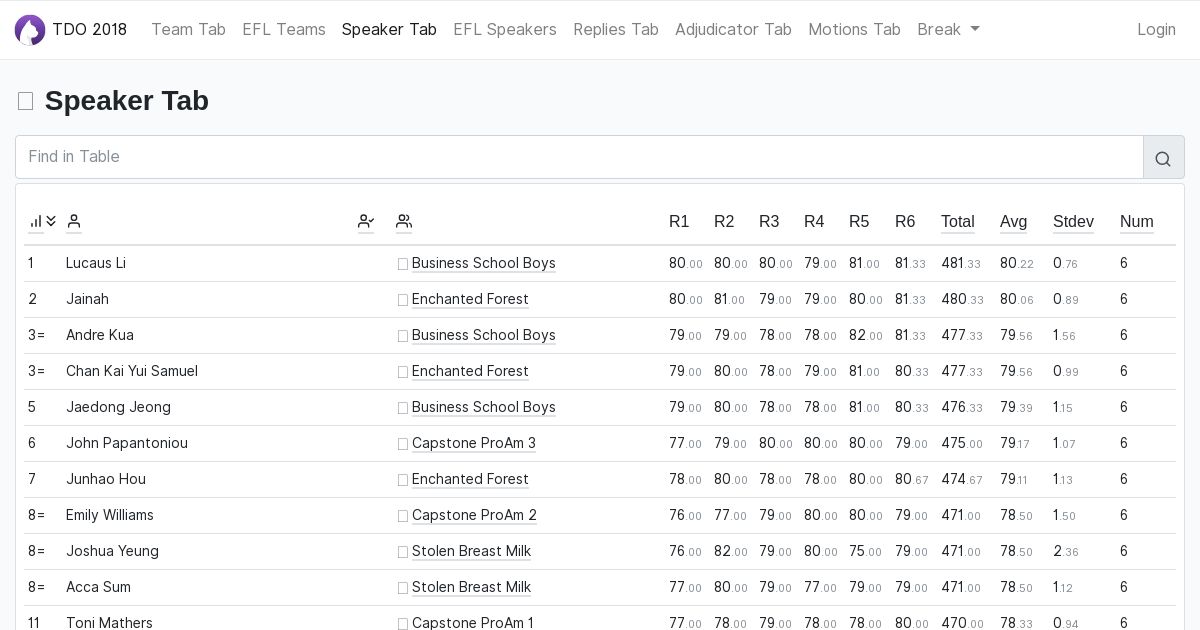Sort table by R5 column
Screen dimensions: 1200x630
[859, 222]
